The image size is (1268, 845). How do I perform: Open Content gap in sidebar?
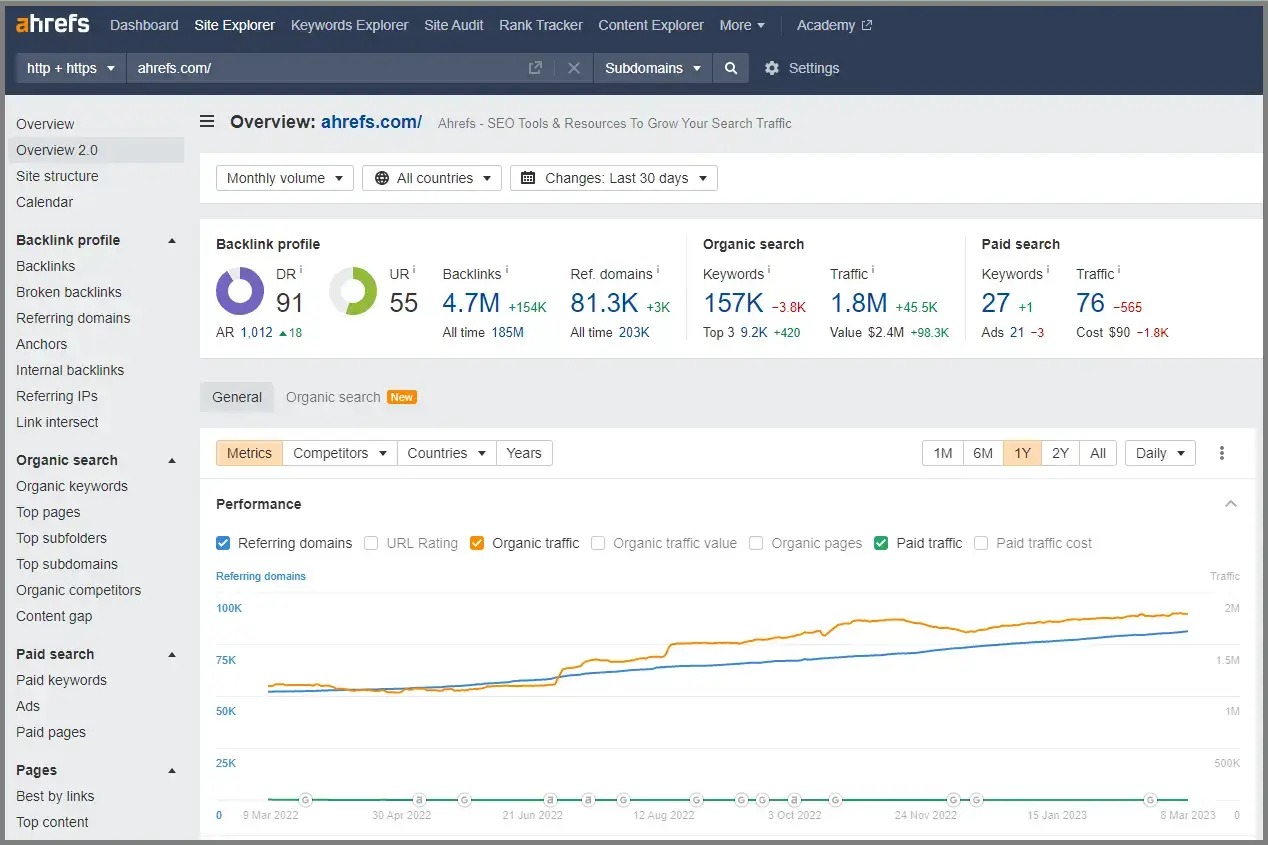[54, 616]
